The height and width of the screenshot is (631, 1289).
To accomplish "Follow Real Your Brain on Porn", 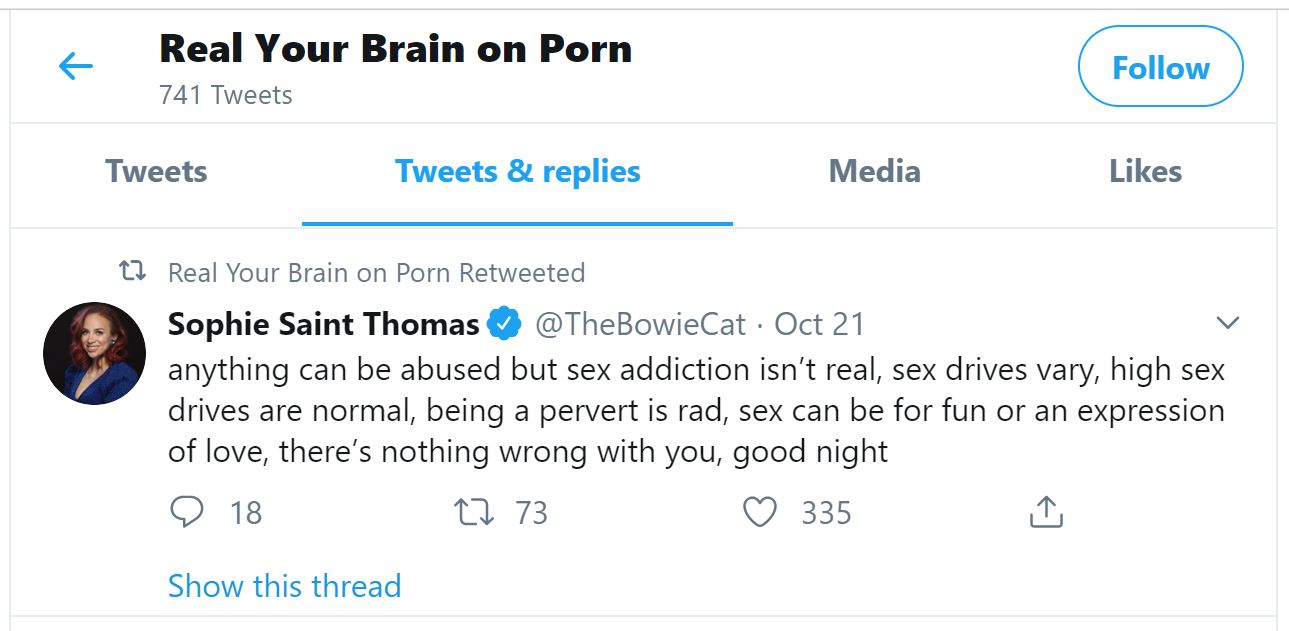I will (1160, 67).
